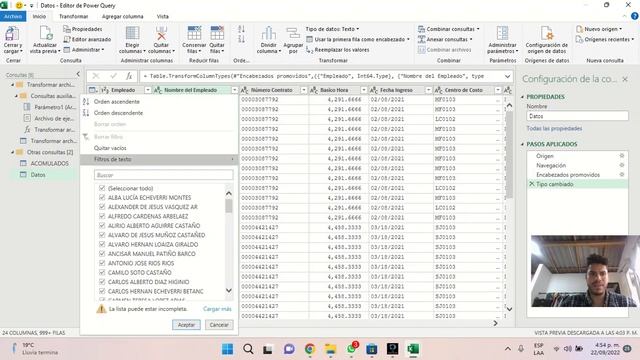The image size is (640, 360).
Task: Choose Orden descendente in filter menu
Action: point(118,113)
